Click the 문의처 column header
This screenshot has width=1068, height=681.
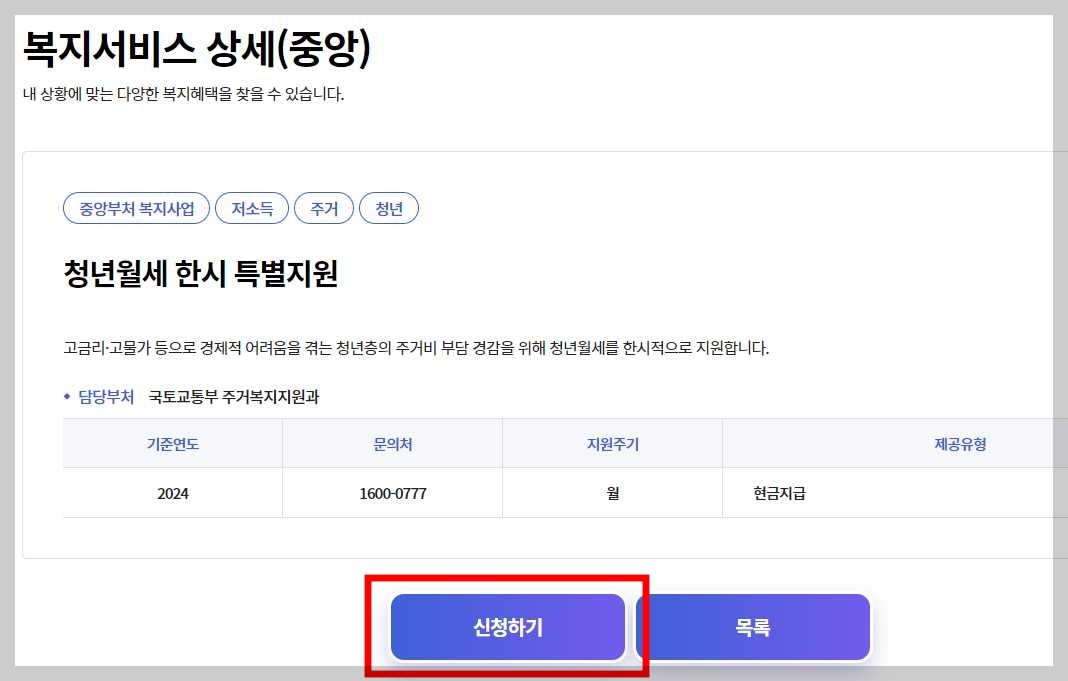click(x=392, y=442)
